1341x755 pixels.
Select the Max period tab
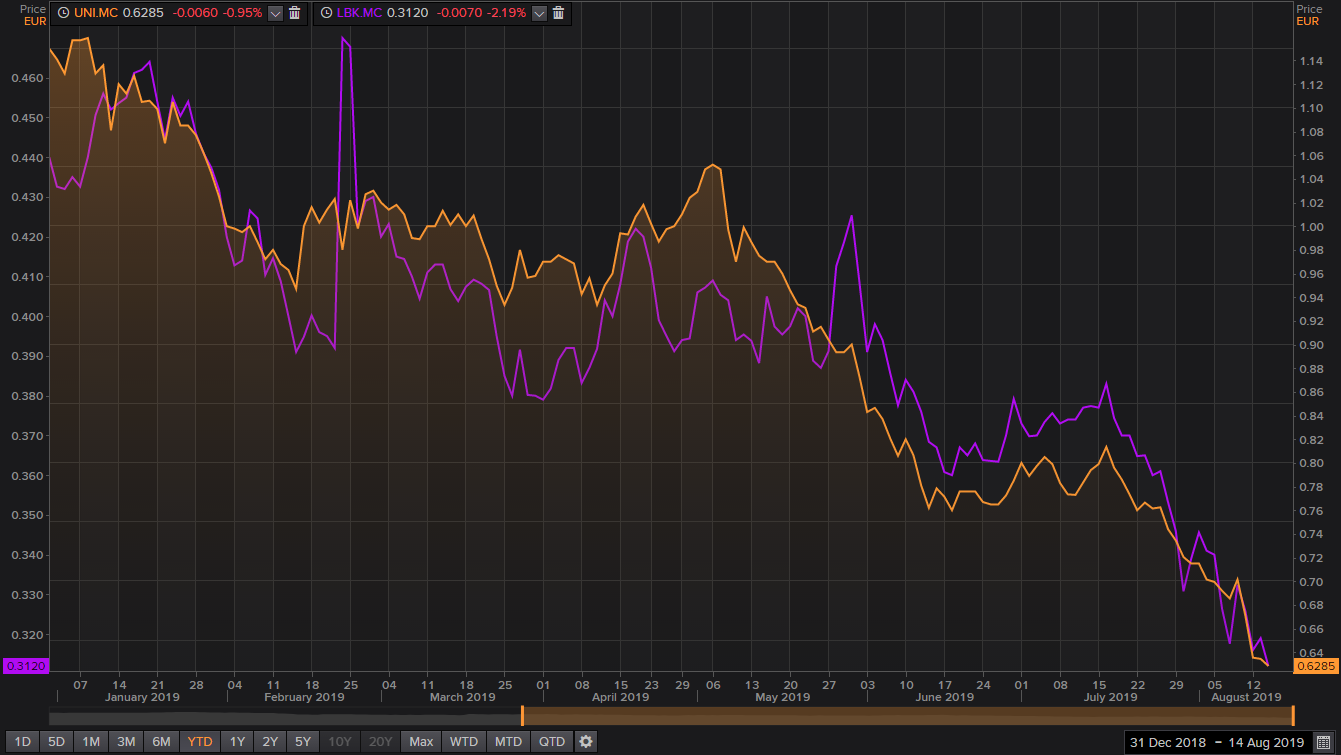pyautogui.click(x=421, y=742)
